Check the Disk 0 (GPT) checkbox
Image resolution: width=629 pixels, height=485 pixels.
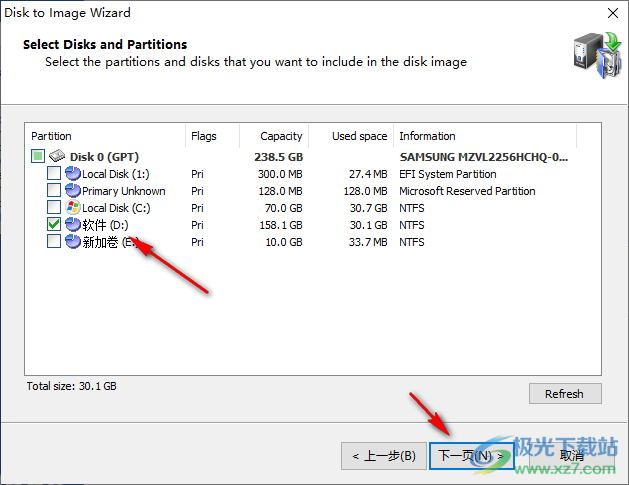(38, 156)
